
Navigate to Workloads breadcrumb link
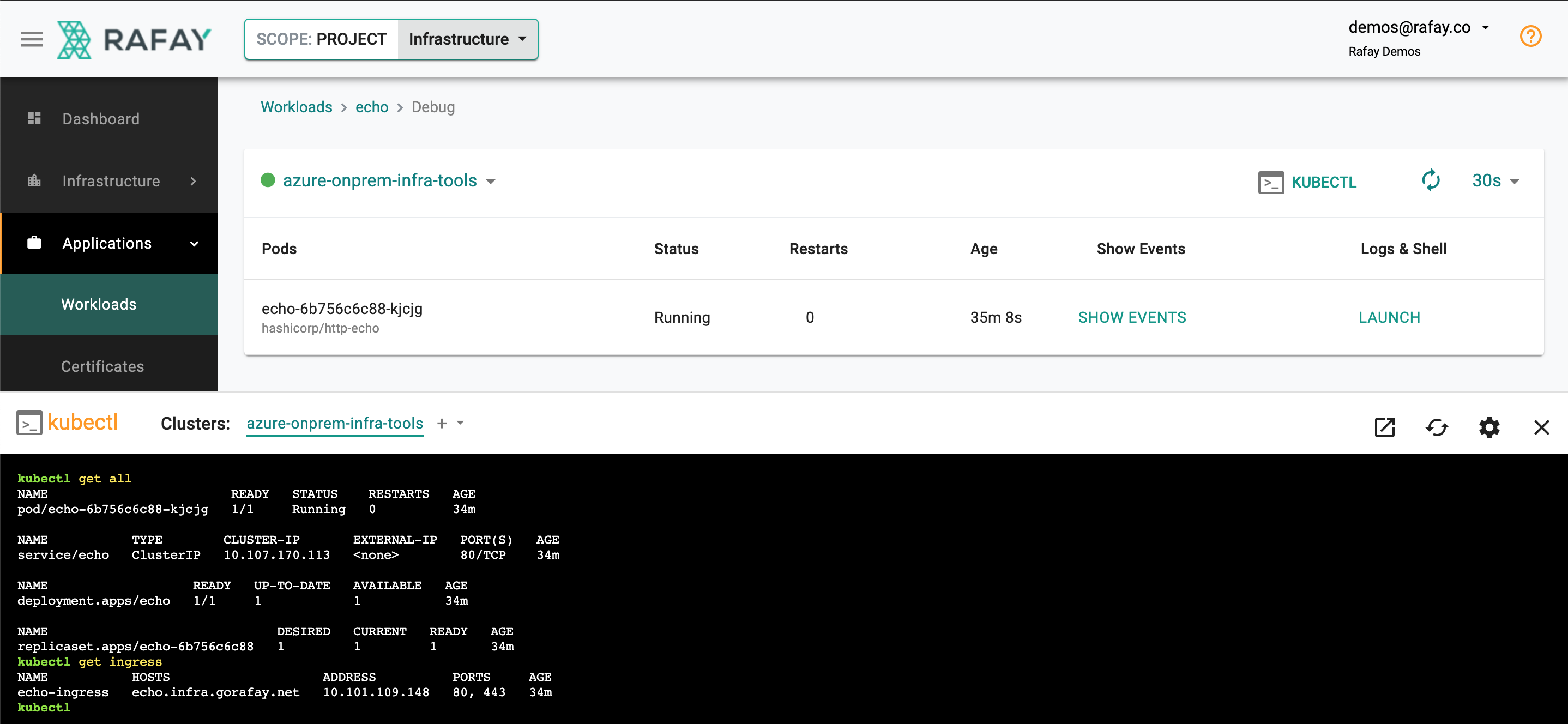coord(297,106)
